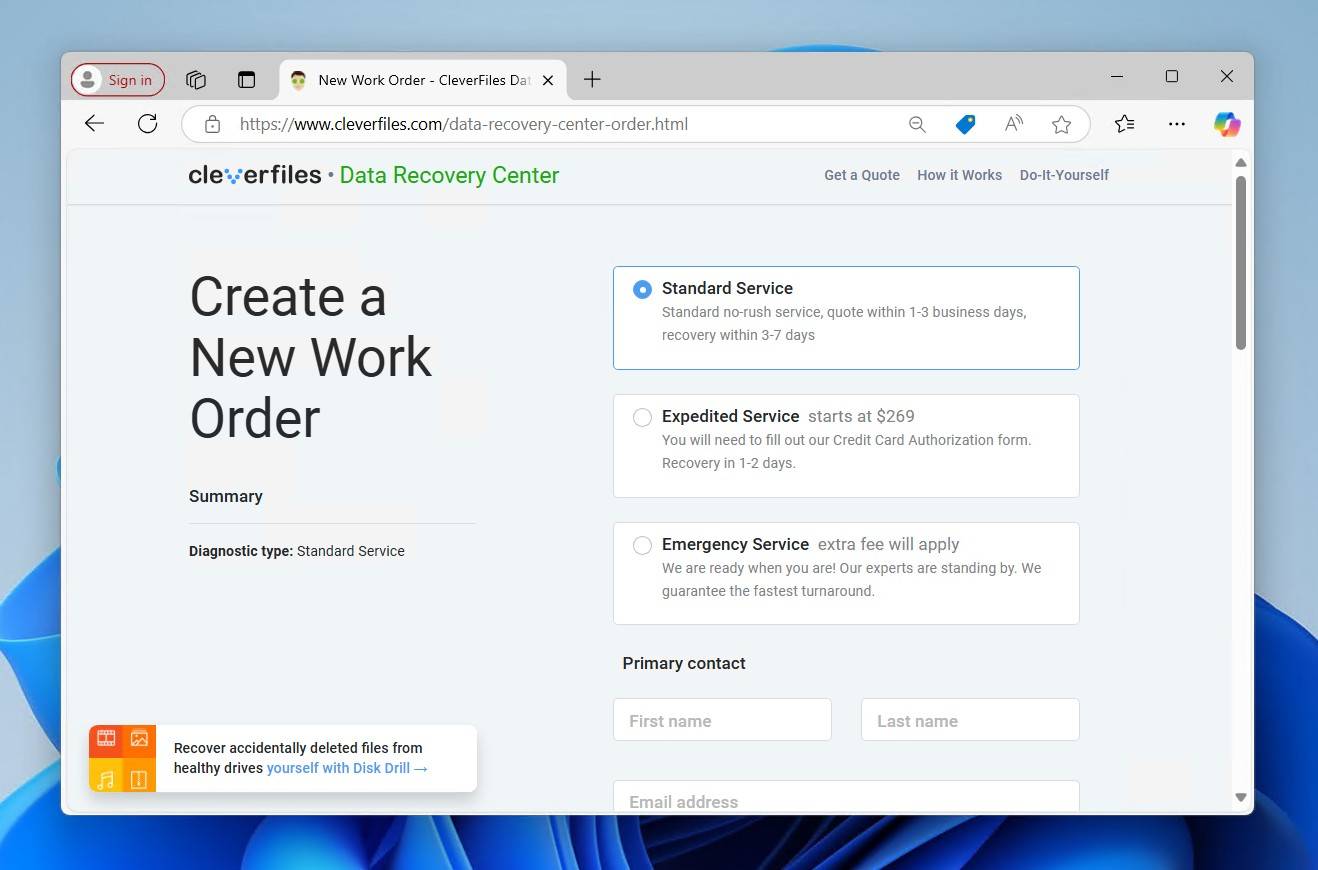Screen dimensions: 1318x870
Task: Open Data Recovery Center link
Action: point(449,175)
